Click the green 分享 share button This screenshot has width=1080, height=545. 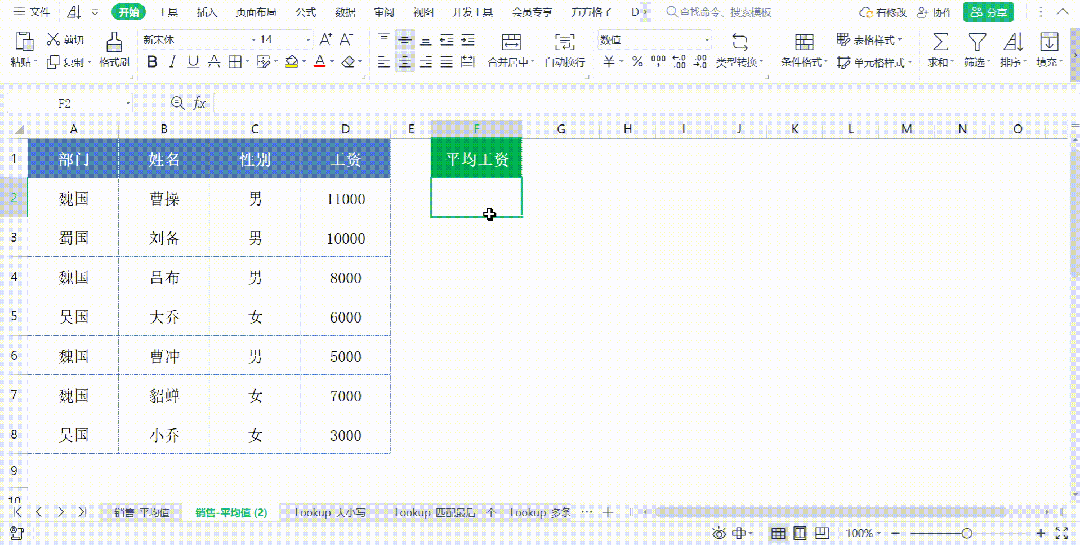(987, 12)
